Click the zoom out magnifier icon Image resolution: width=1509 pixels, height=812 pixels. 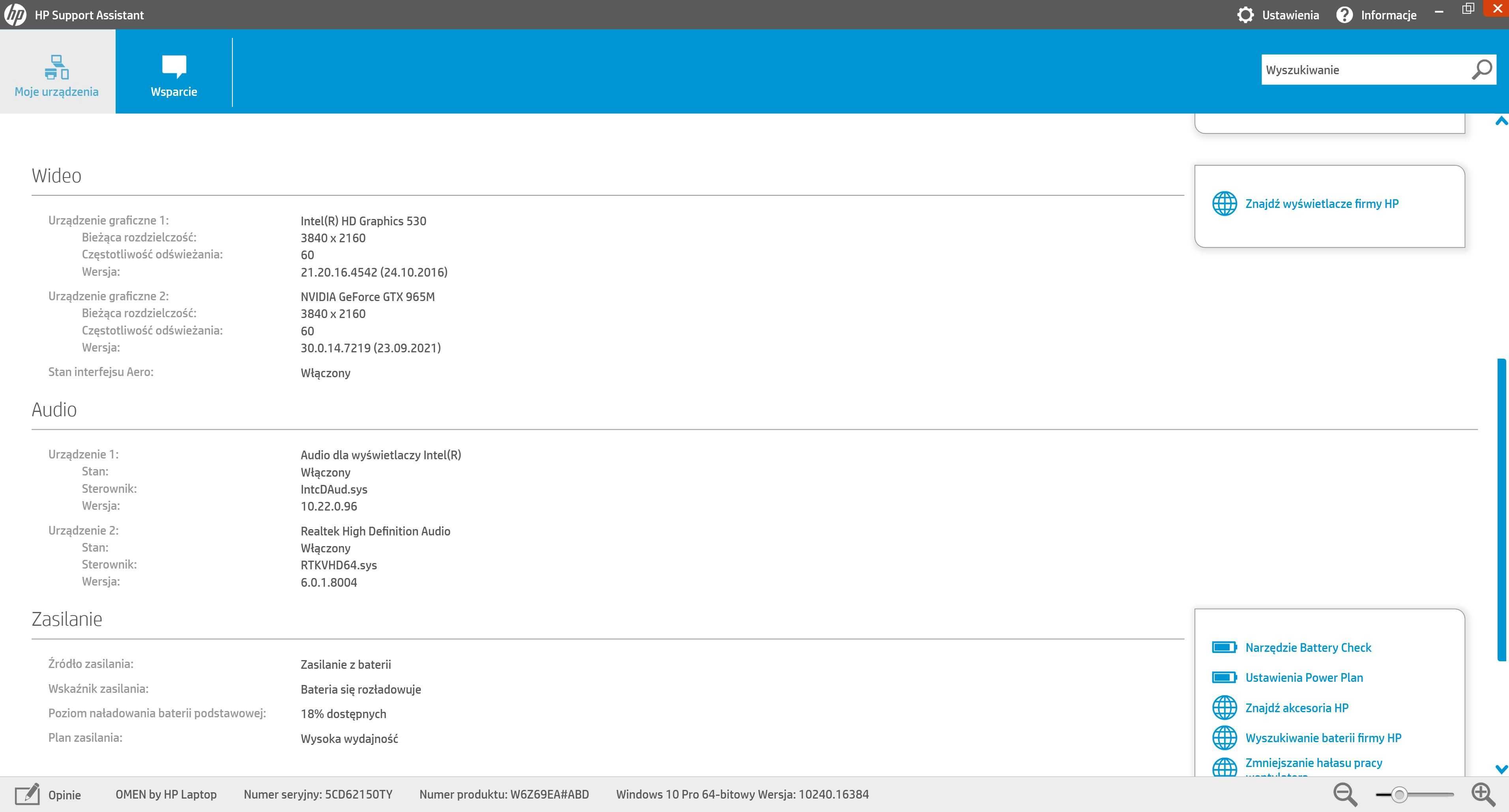[x=1345, y=794]
